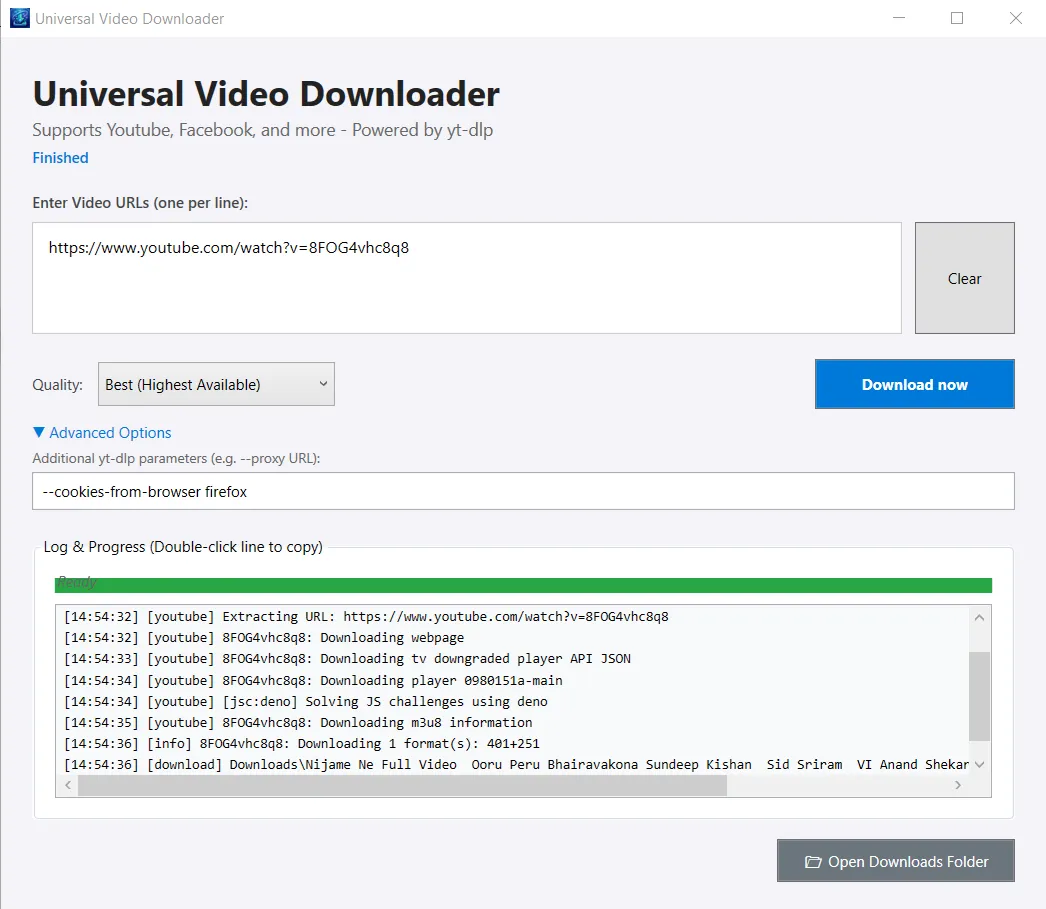
Task: Select the log line 'Extracting URL'
Action: coord(366,616)
